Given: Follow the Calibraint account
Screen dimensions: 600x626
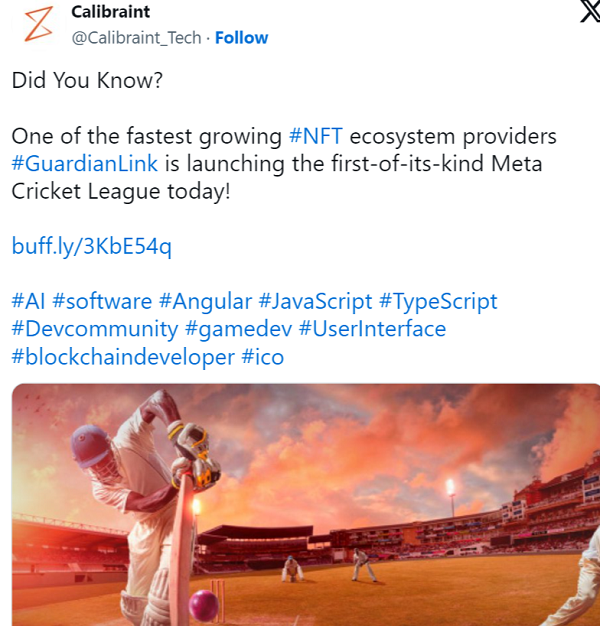Looking at the screenshot, I should tap(241, 38).
